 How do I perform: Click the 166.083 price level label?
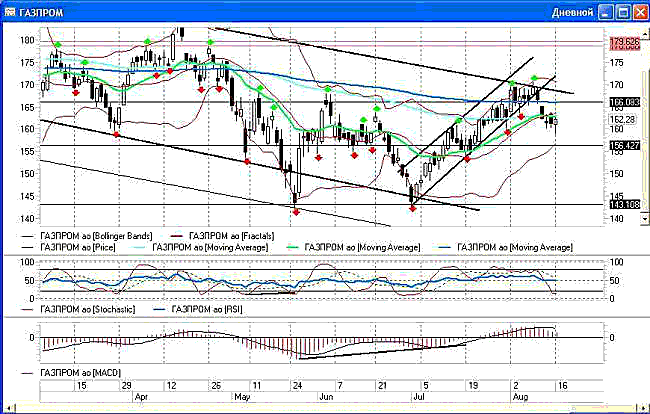(624, 102)
